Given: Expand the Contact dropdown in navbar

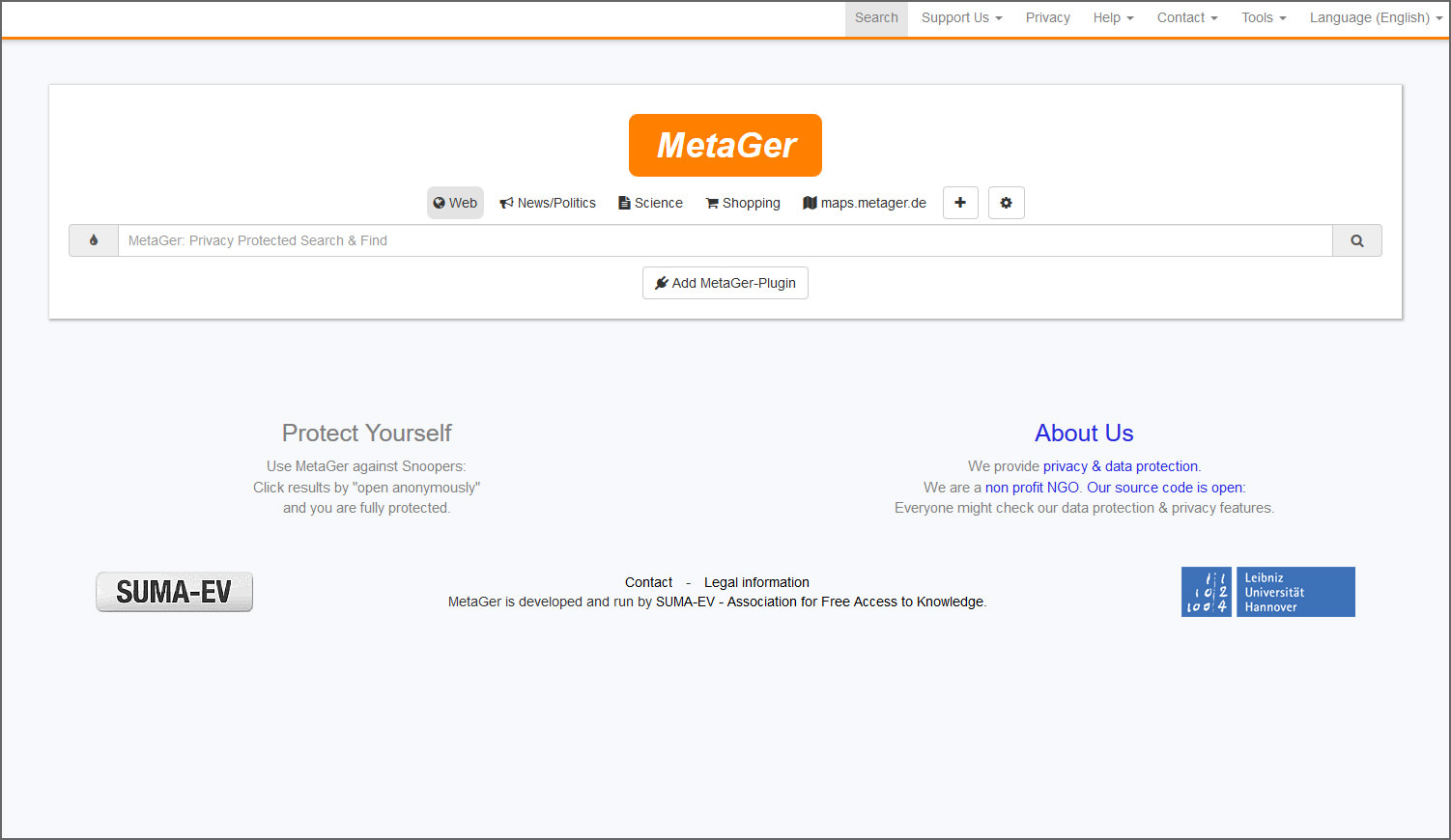Looking at the screenshot, I should pos(1187,17).
